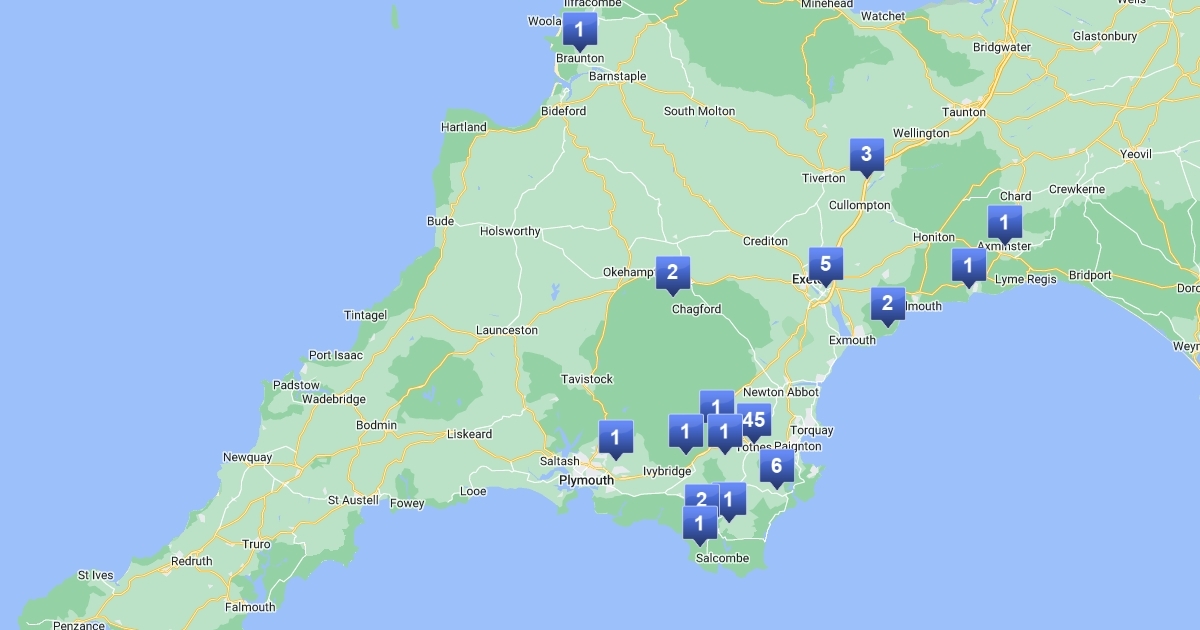
Task: Click the Watchet label
Action: tap(883, 16)
